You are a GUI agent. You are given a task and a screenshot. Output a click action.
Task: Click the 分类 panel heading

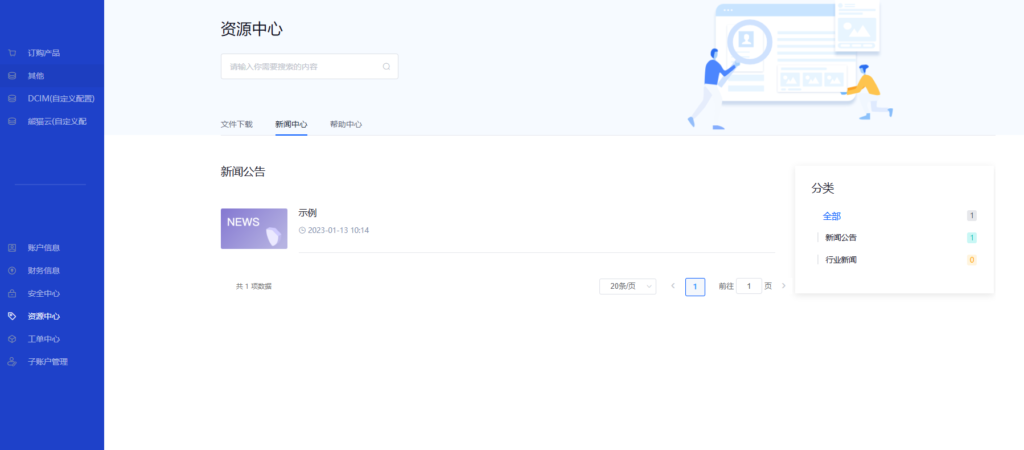tap(823, 189)
